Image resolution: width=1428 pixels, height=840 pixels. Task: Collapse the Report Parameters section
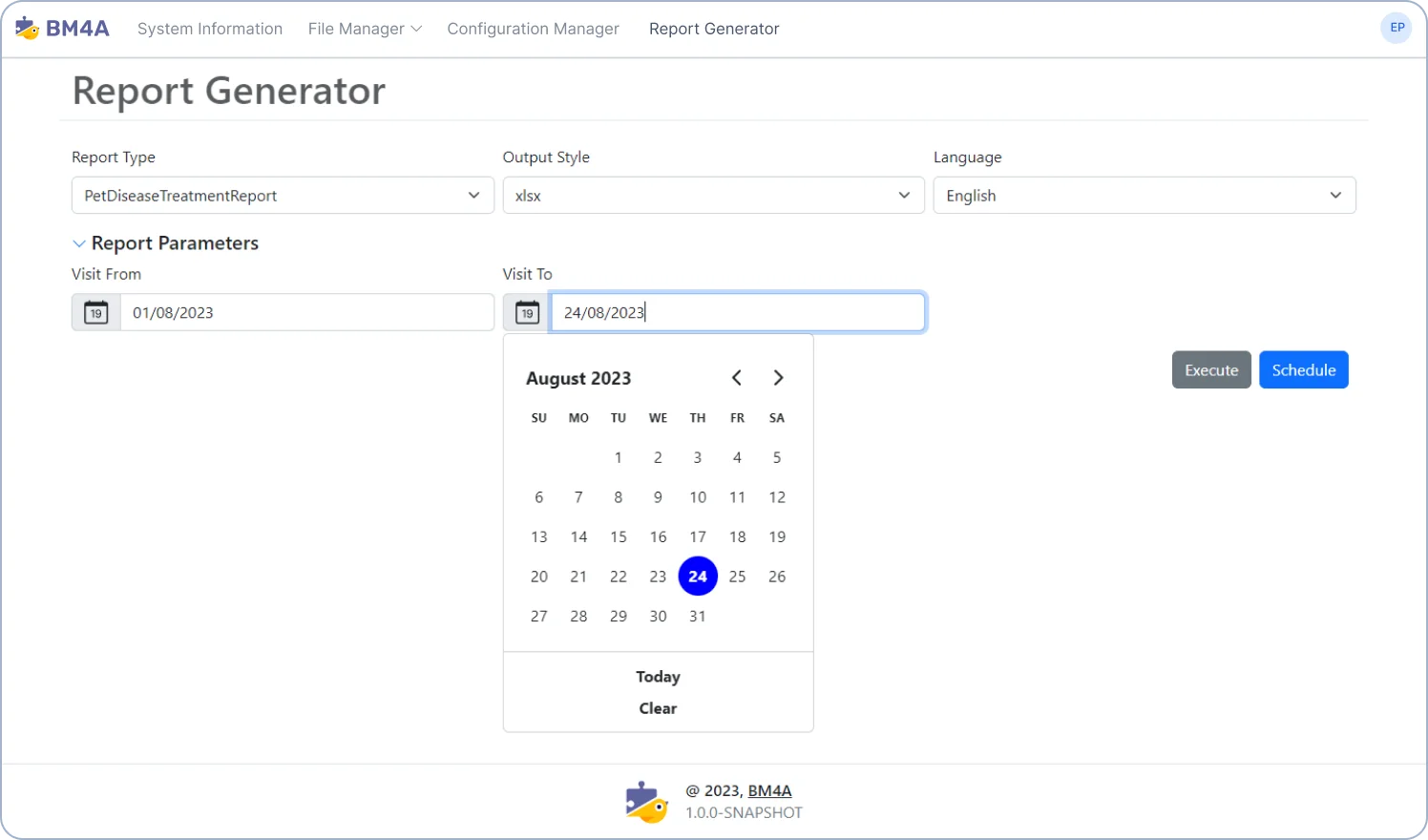point(165,243)
